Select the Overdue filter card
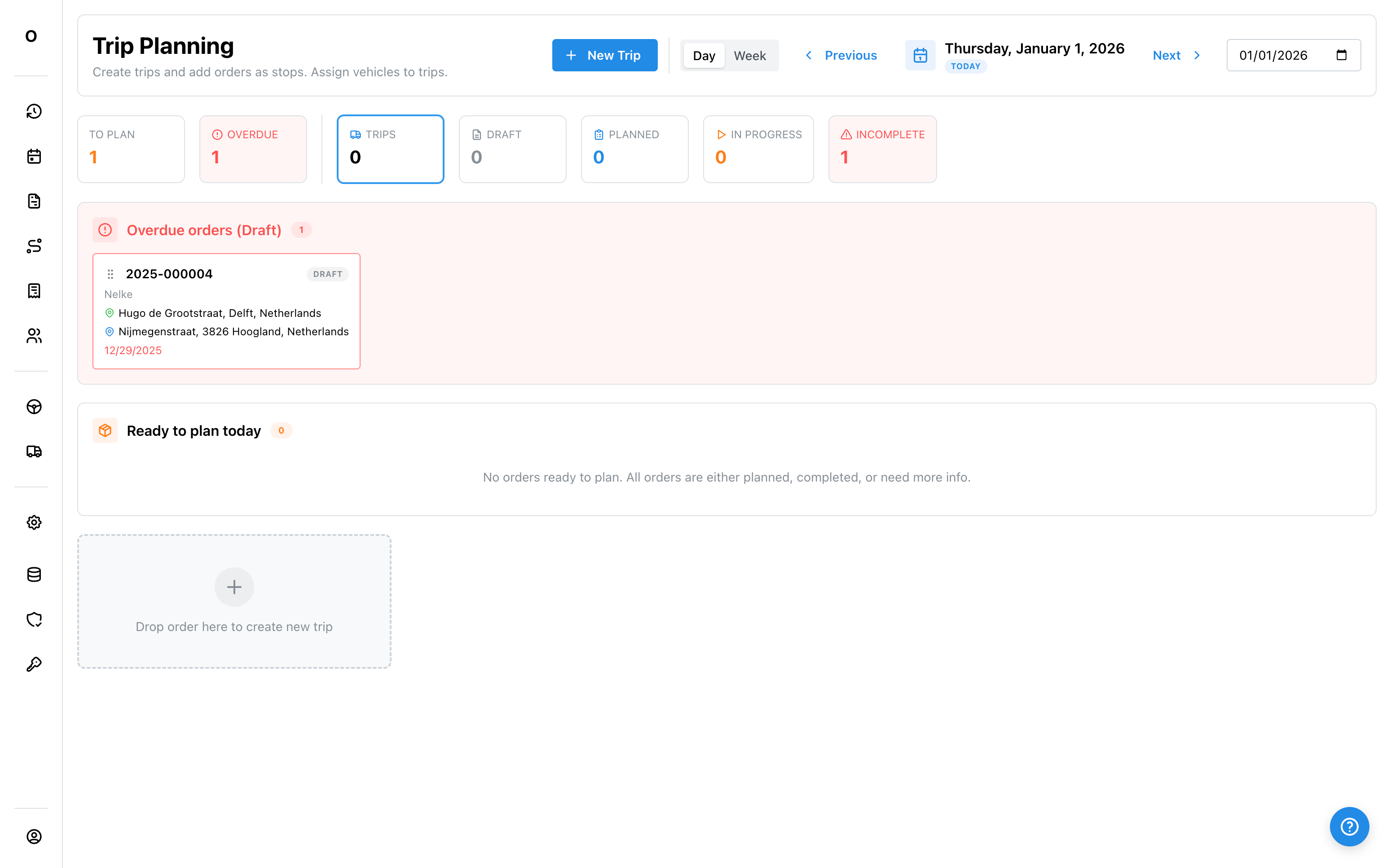This screenshot has height=868, width=1391. [x=253, y=149]
